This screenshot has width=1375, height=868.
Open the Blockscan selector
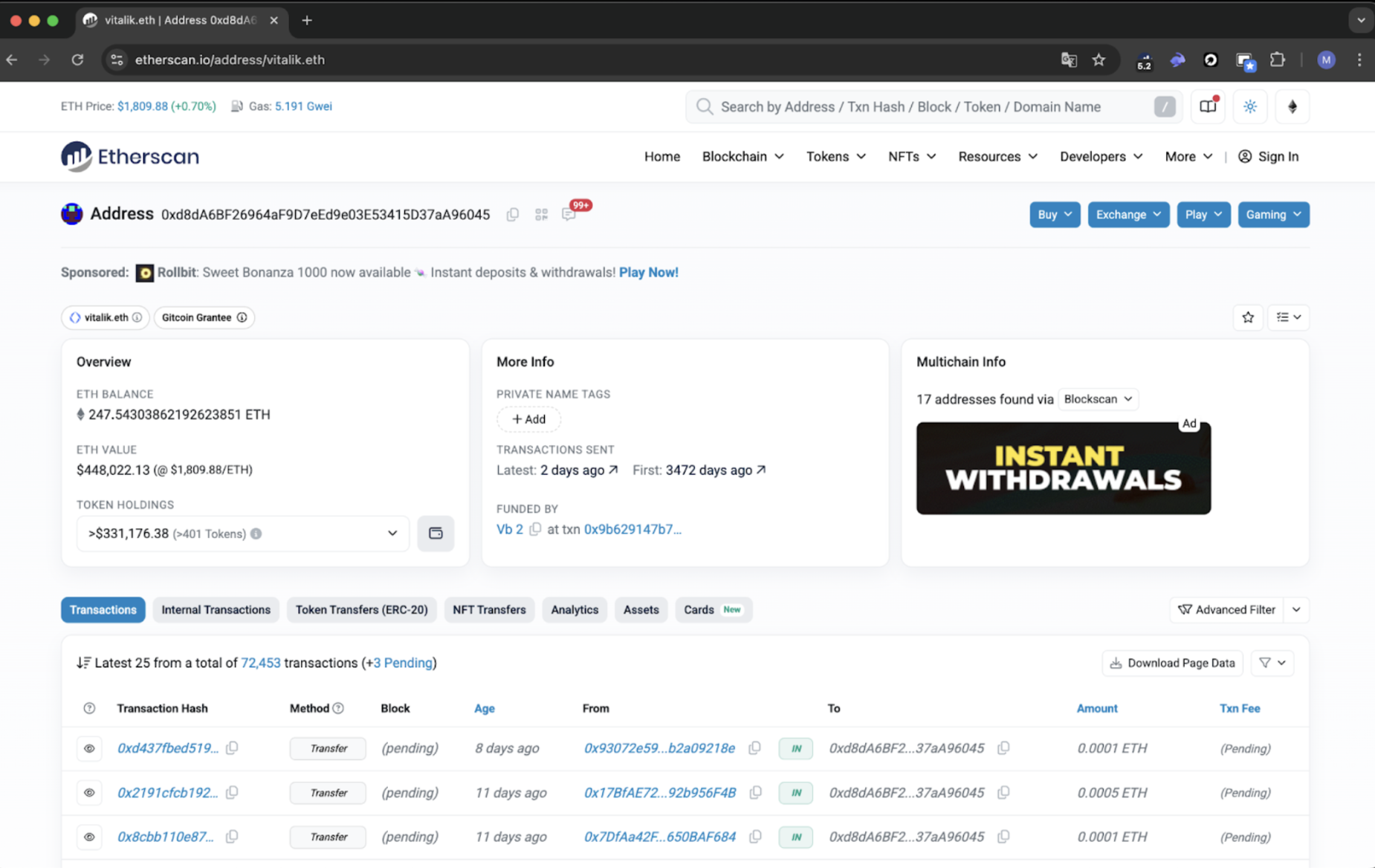pos(1098,399)
